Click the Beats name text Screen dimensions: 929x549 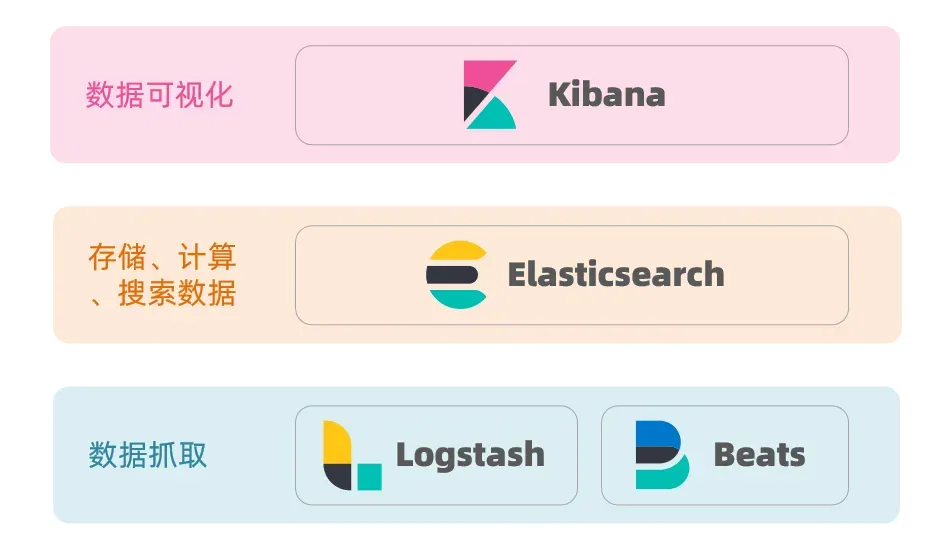(x=759, y=455)
